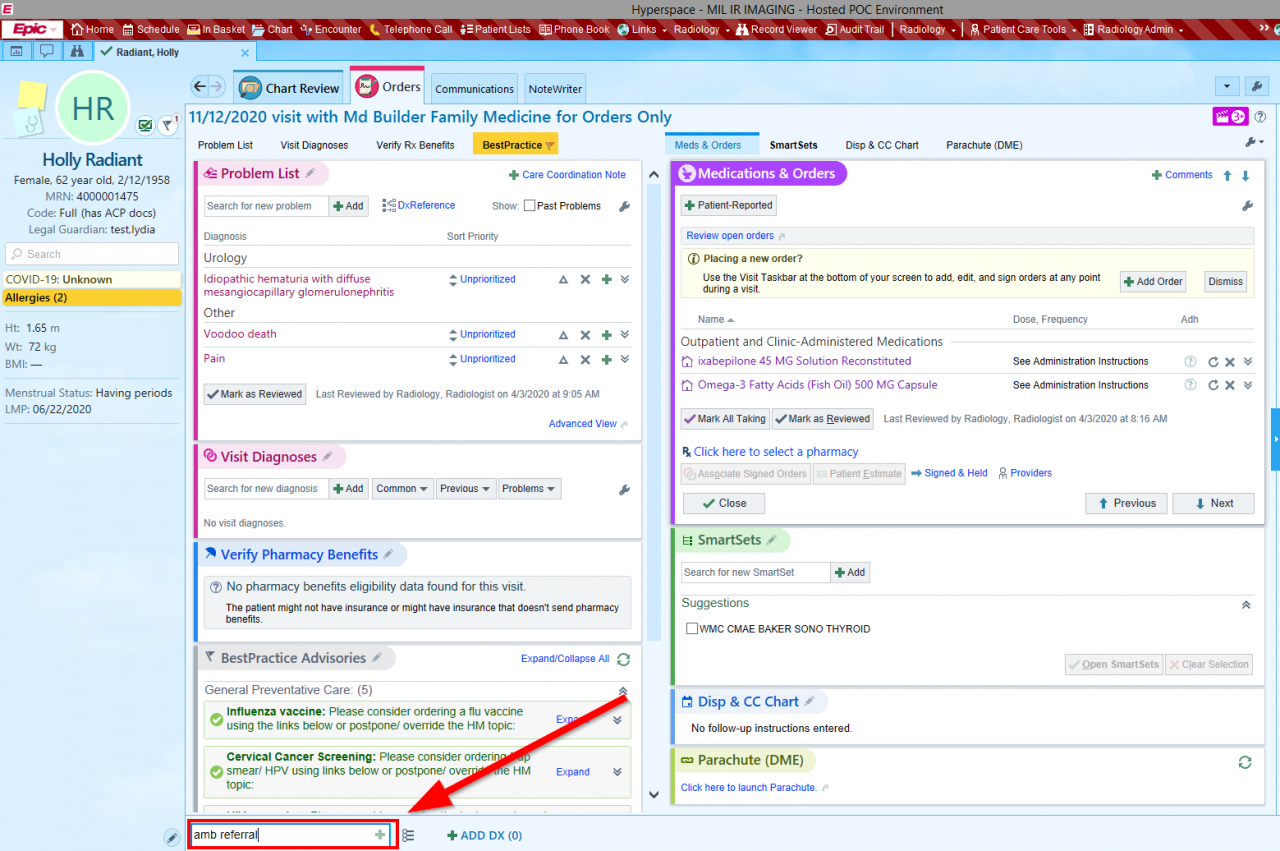Collapse the SmartSets Suggestions section
Screen dimensions: 1280x851
[1245, 605]
